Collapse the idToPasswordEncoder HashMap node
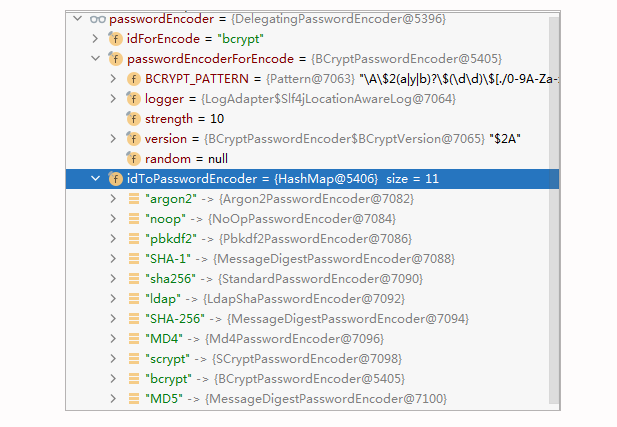617x427 pixels. pos(95,179)
